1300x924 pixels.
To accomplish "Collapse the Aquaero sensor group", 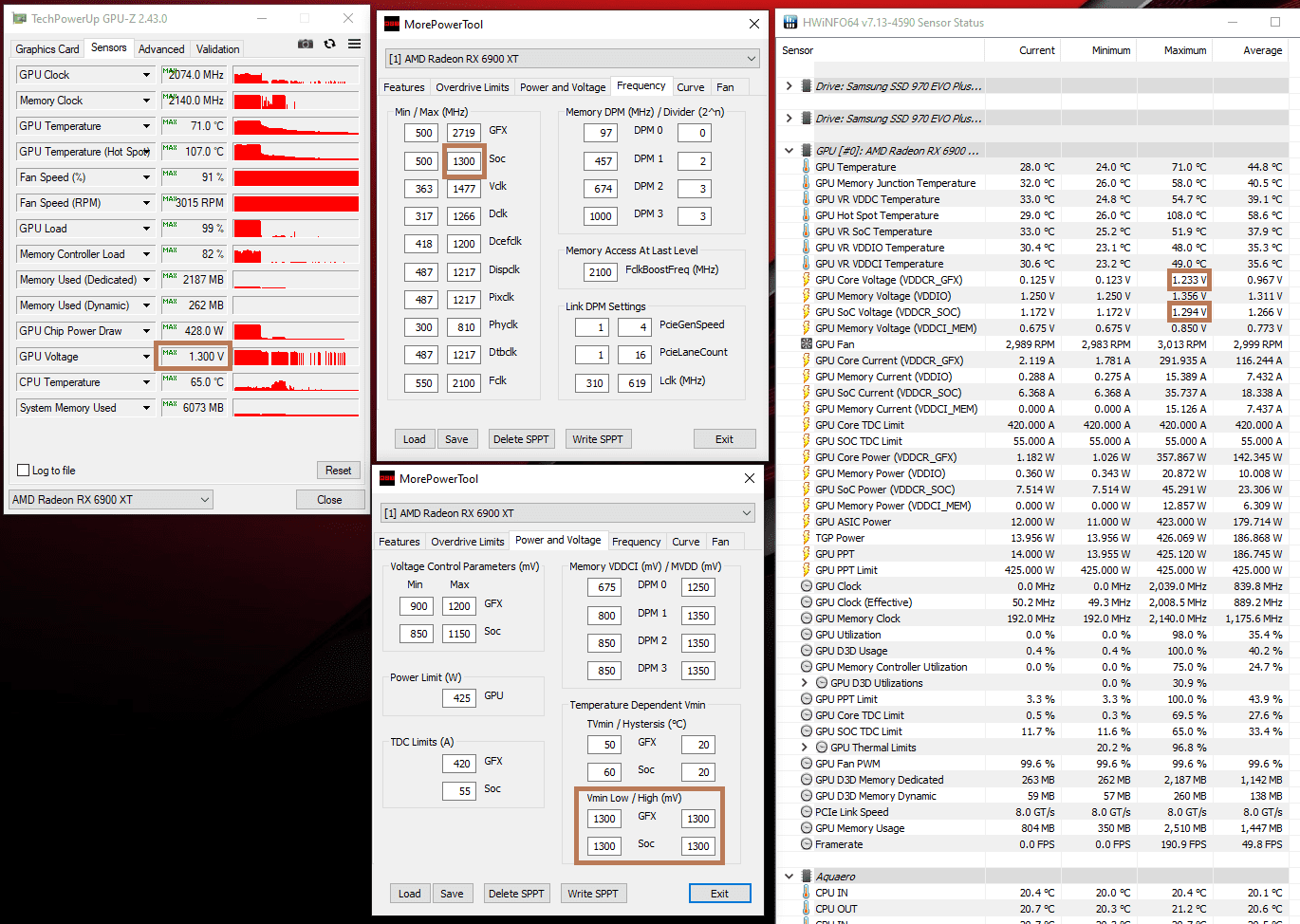I will [x=789, y=877].
